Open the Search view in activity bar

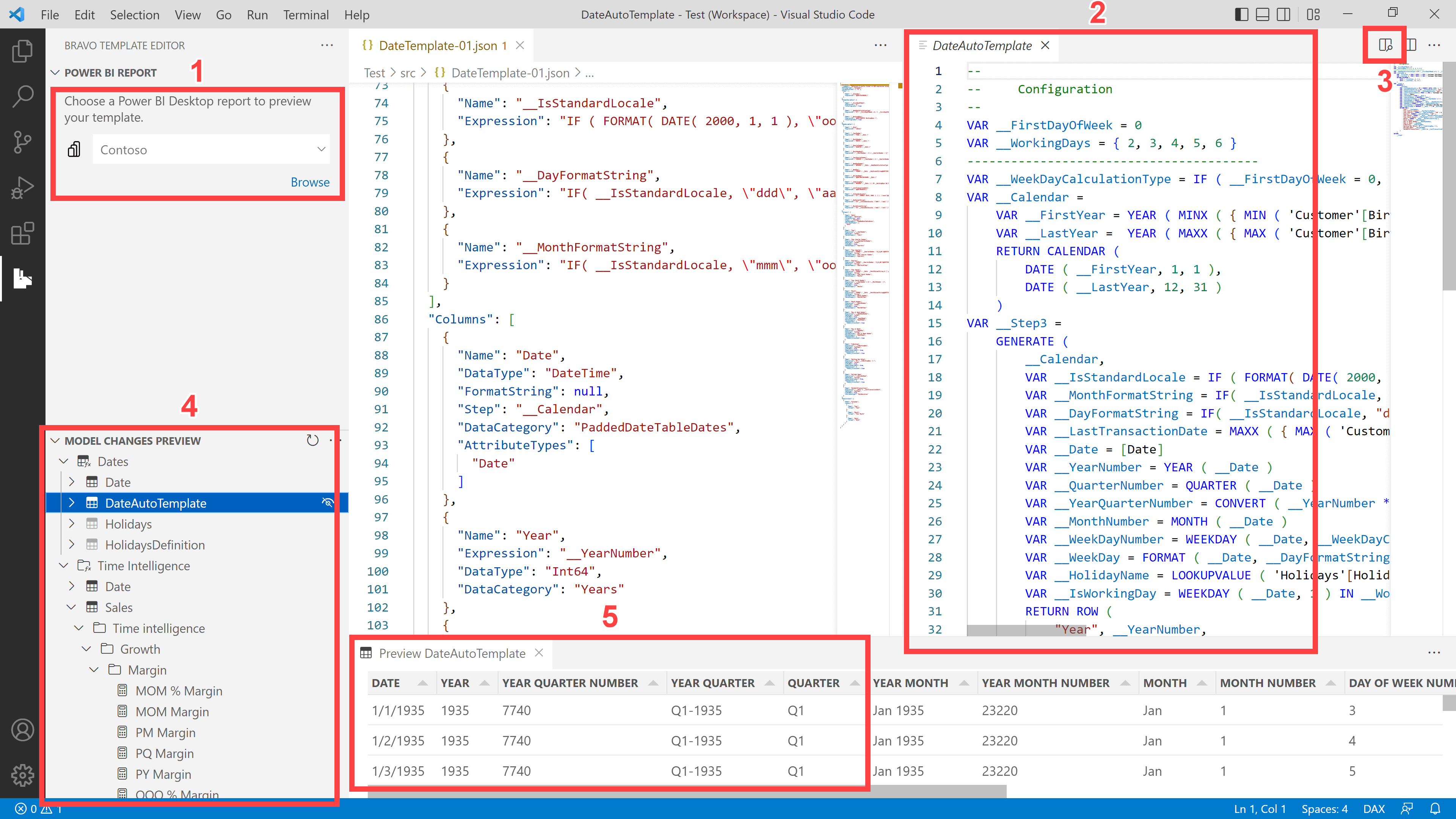pyautogui.click(x=22, y=96)
